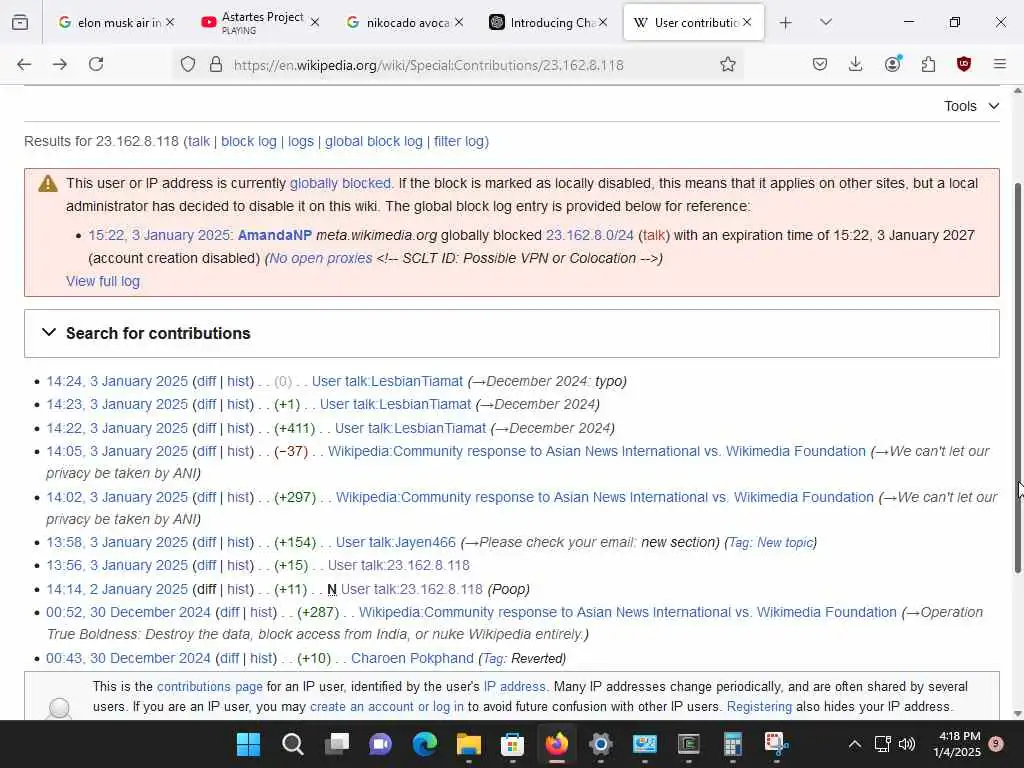Open a new browser tab
Image resolution: width=1024 pixels, height=768 pixels.
click(x=786, y=23)
